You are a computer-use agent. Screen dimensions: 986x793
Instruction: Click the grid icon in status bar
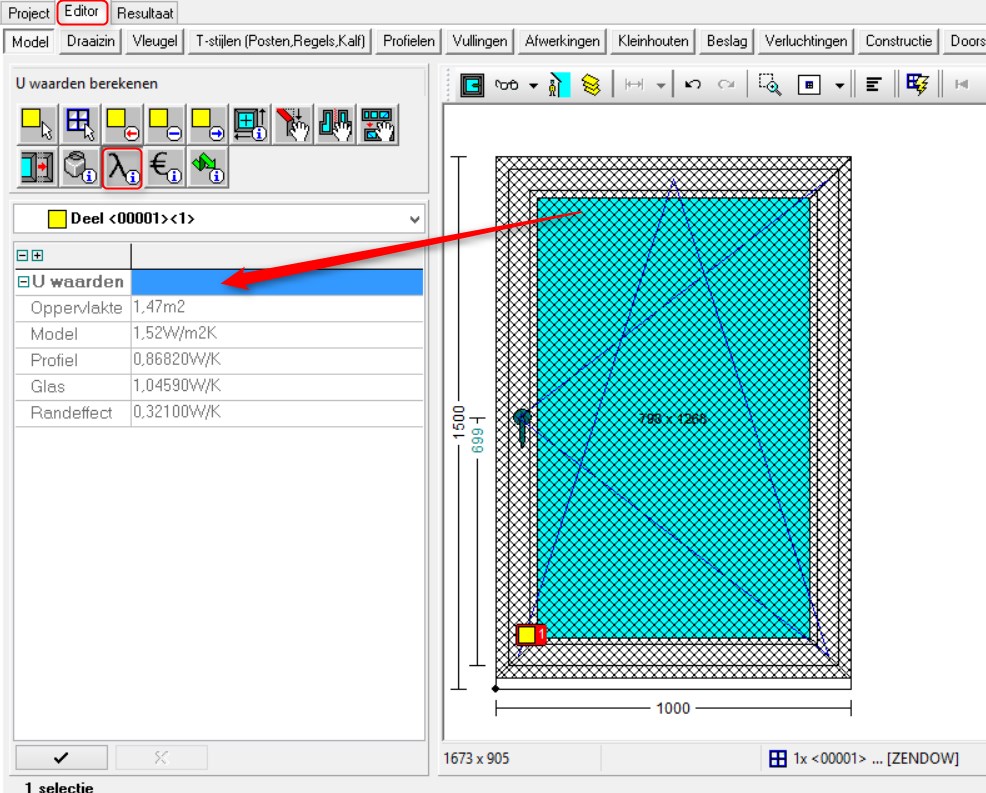coord(778,758)
